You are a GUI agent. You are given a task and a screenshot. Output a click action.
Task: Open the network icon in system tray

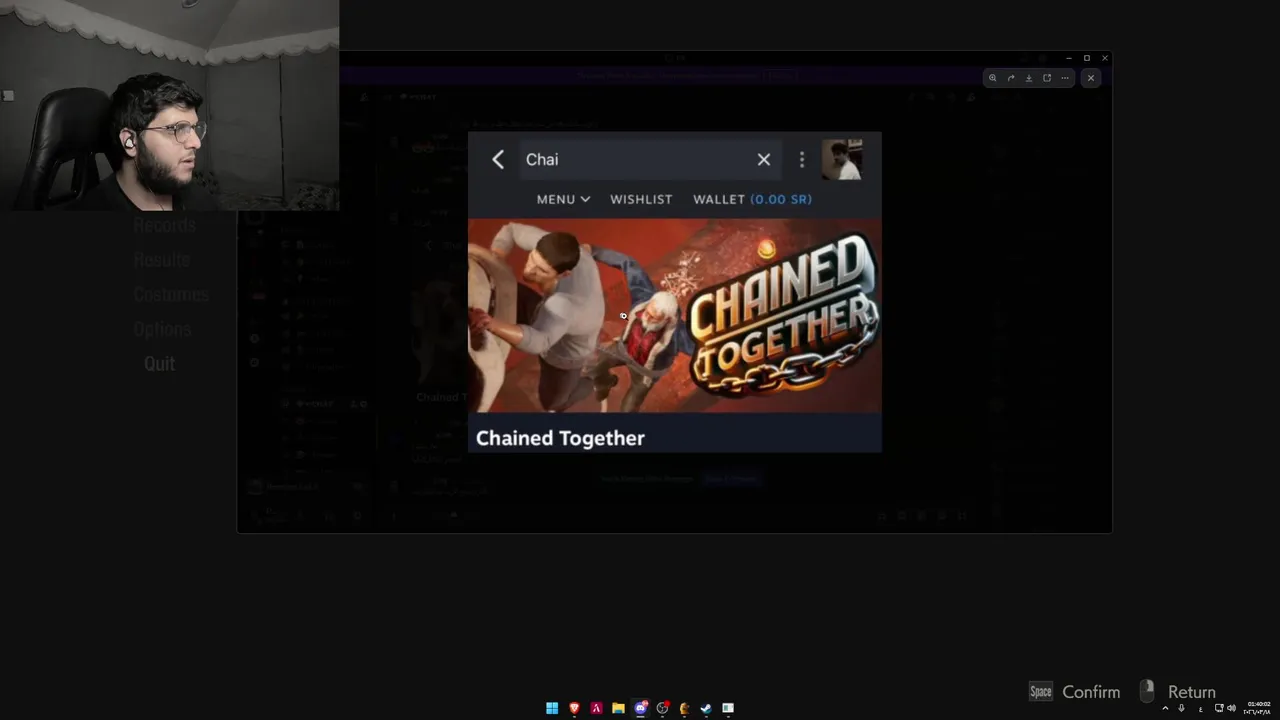pos(1218,708)
